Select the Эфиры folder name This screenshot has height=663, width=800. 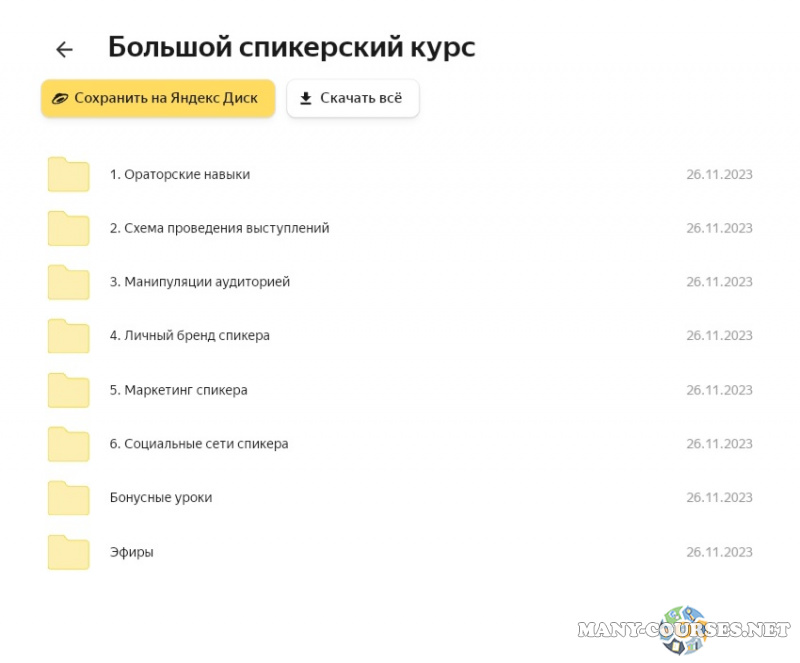[x=132, y=552]
